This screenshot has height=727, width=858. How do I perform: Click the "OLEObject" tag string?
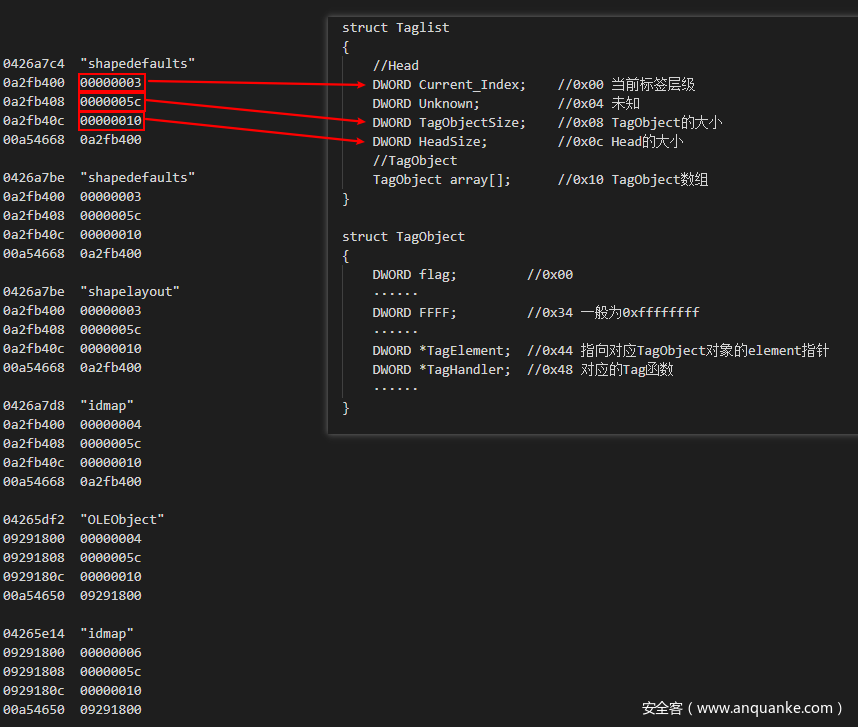126,519
